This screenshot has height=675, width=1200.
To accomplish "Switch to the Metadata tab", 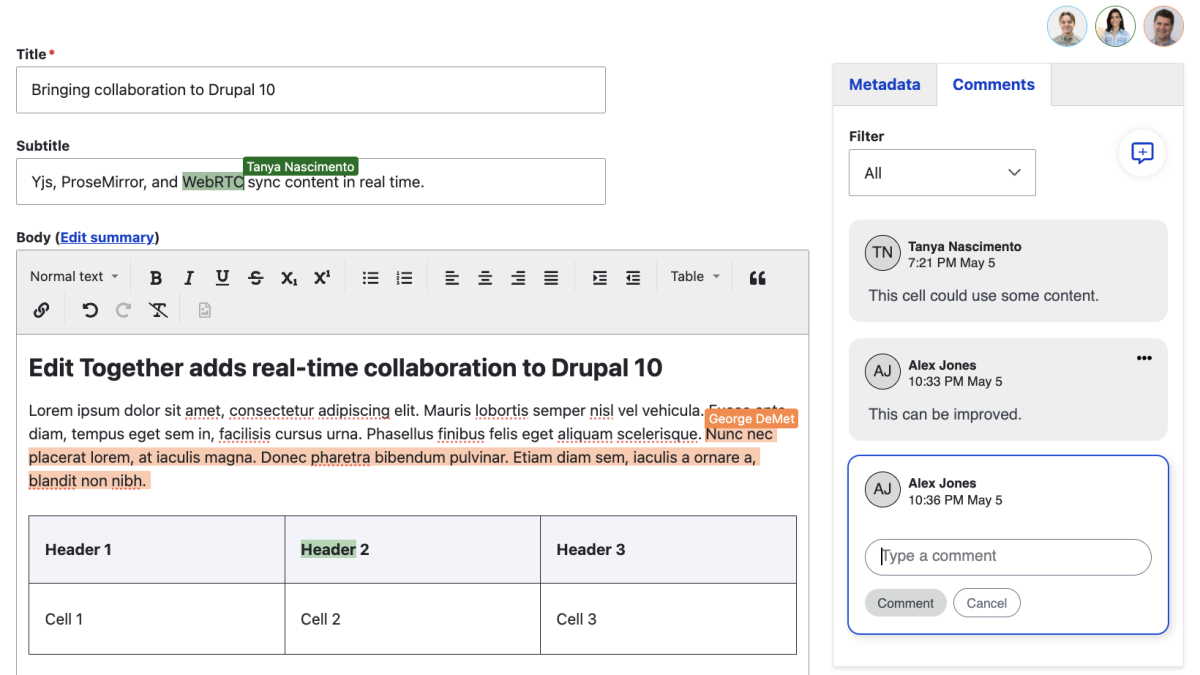I will coord(884,85).
